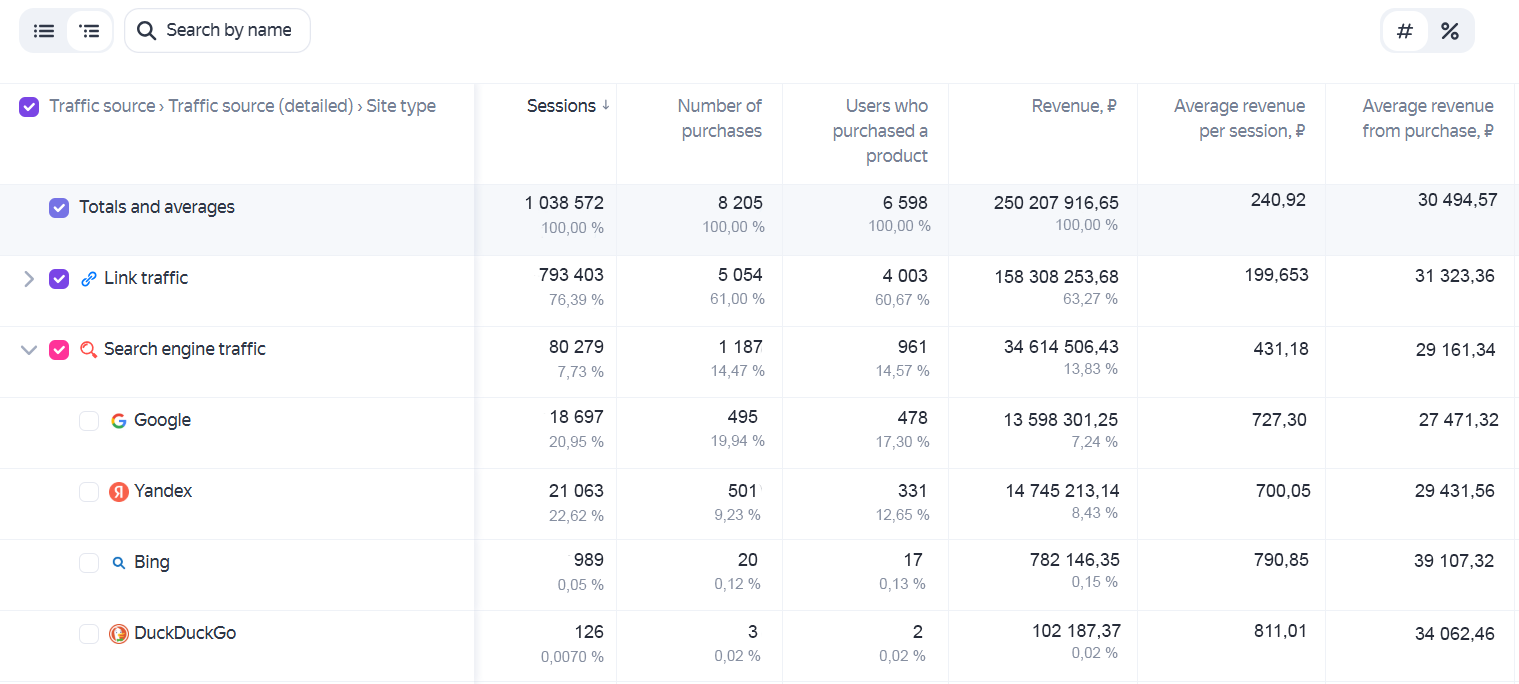The width and height of the screenshot is (1519, 684).
Task: Show percentage values with % button
Action: point(1450,31)
